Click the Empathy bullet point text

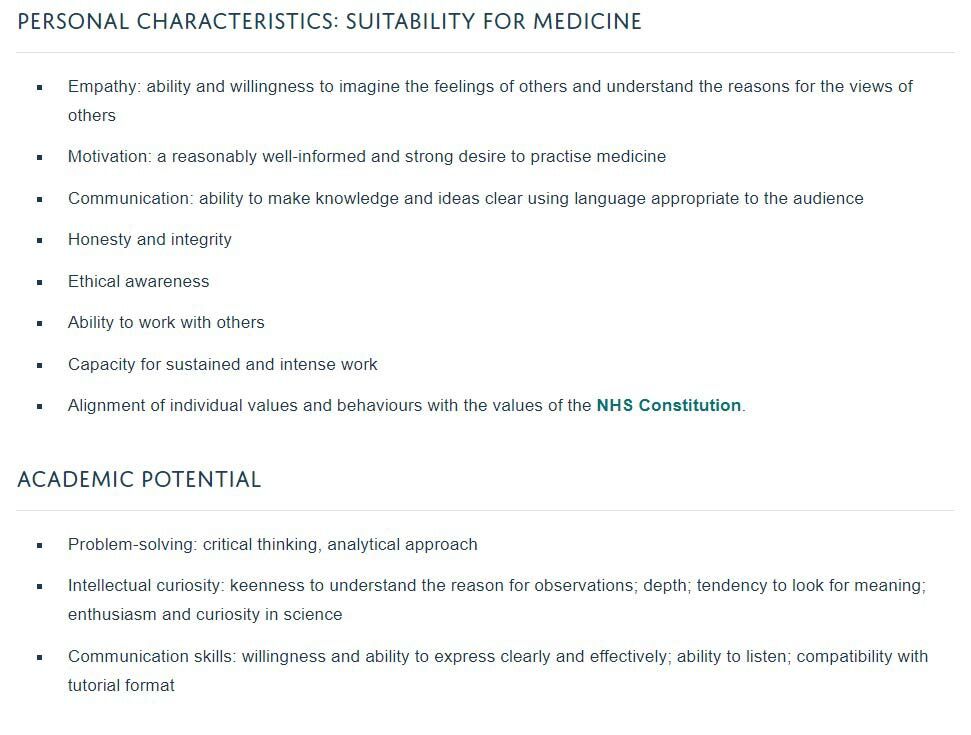490,87
